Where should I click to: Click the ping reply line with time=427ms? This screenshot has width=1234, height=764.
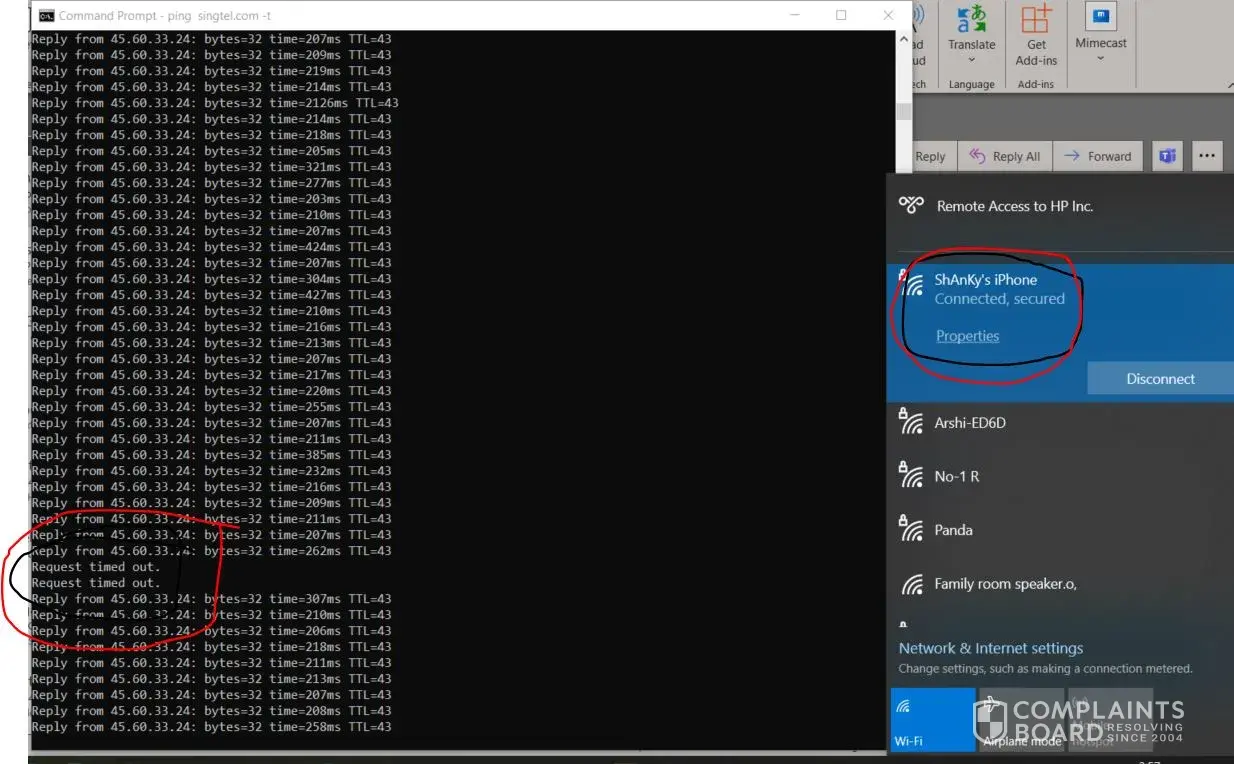(211, 295)
